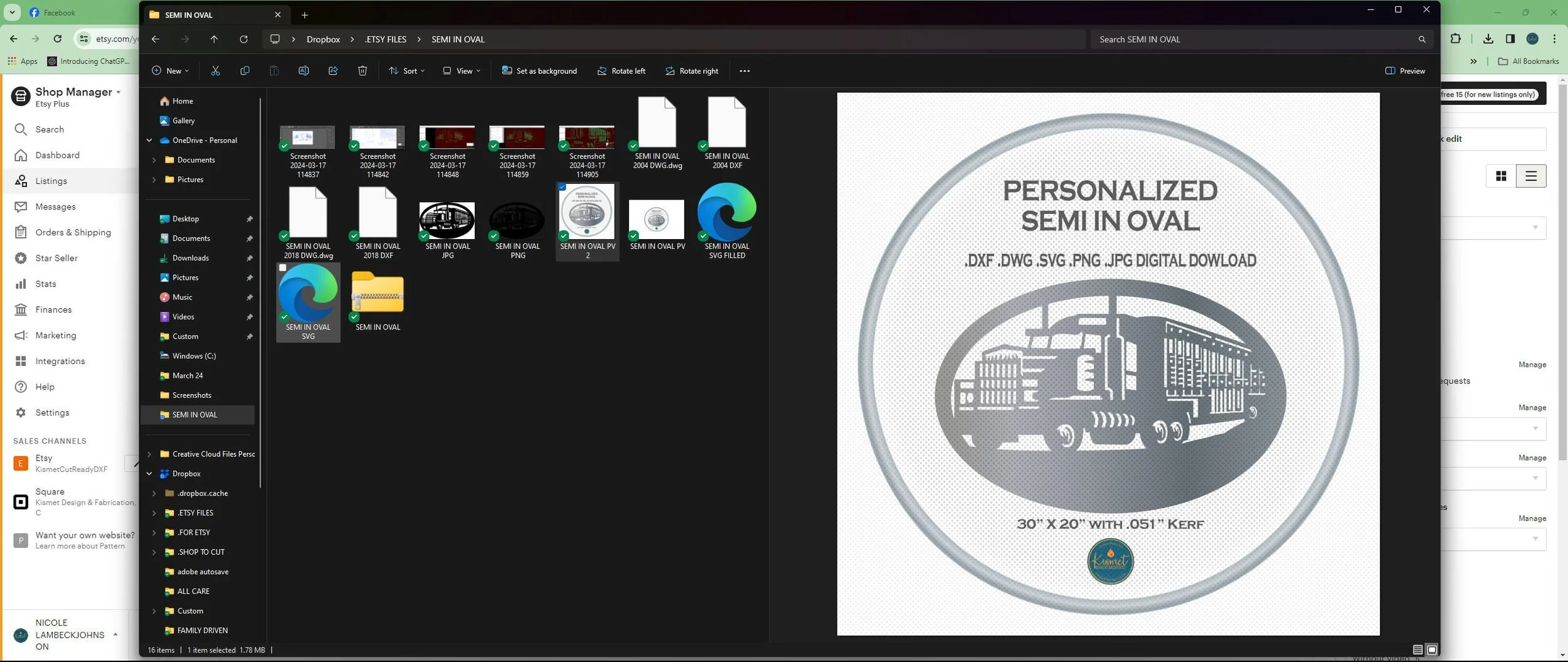Open Square sales channel in Etsy sidebar
This screenshot has width=1568, height=662.
(74, 502)
